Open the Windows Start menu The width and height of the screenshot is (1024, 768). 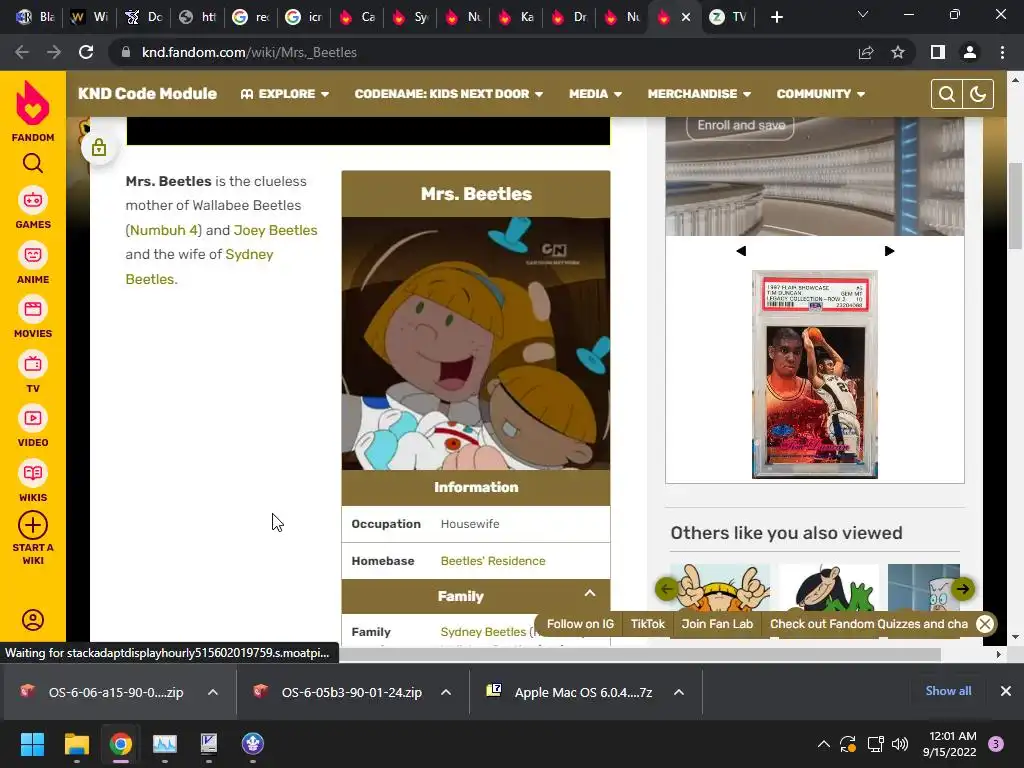pyautogui.click(x=32, y=744)
